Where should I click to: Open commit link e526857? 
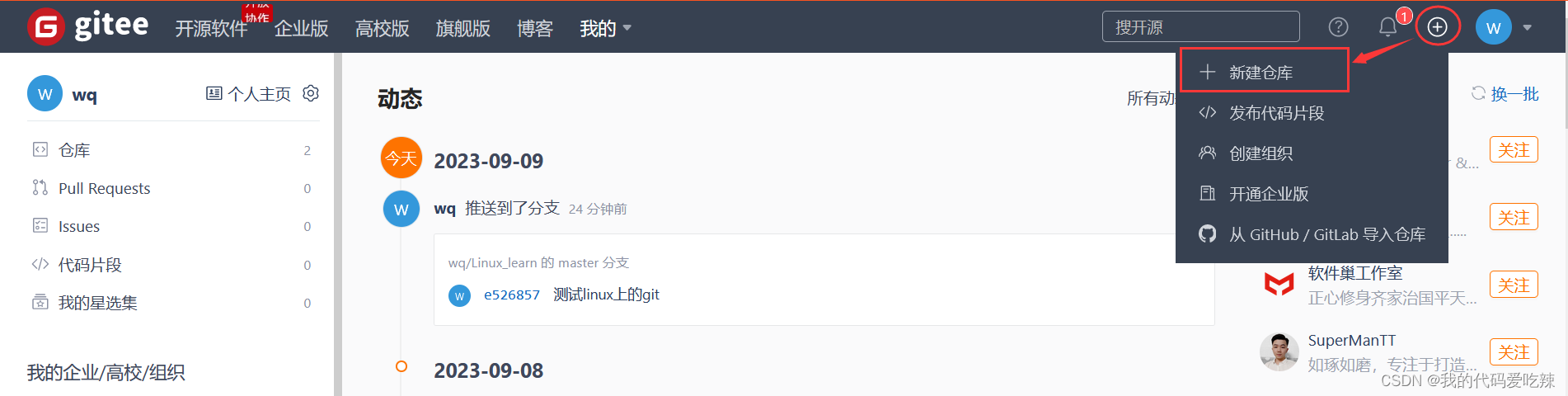pos(512,295)
